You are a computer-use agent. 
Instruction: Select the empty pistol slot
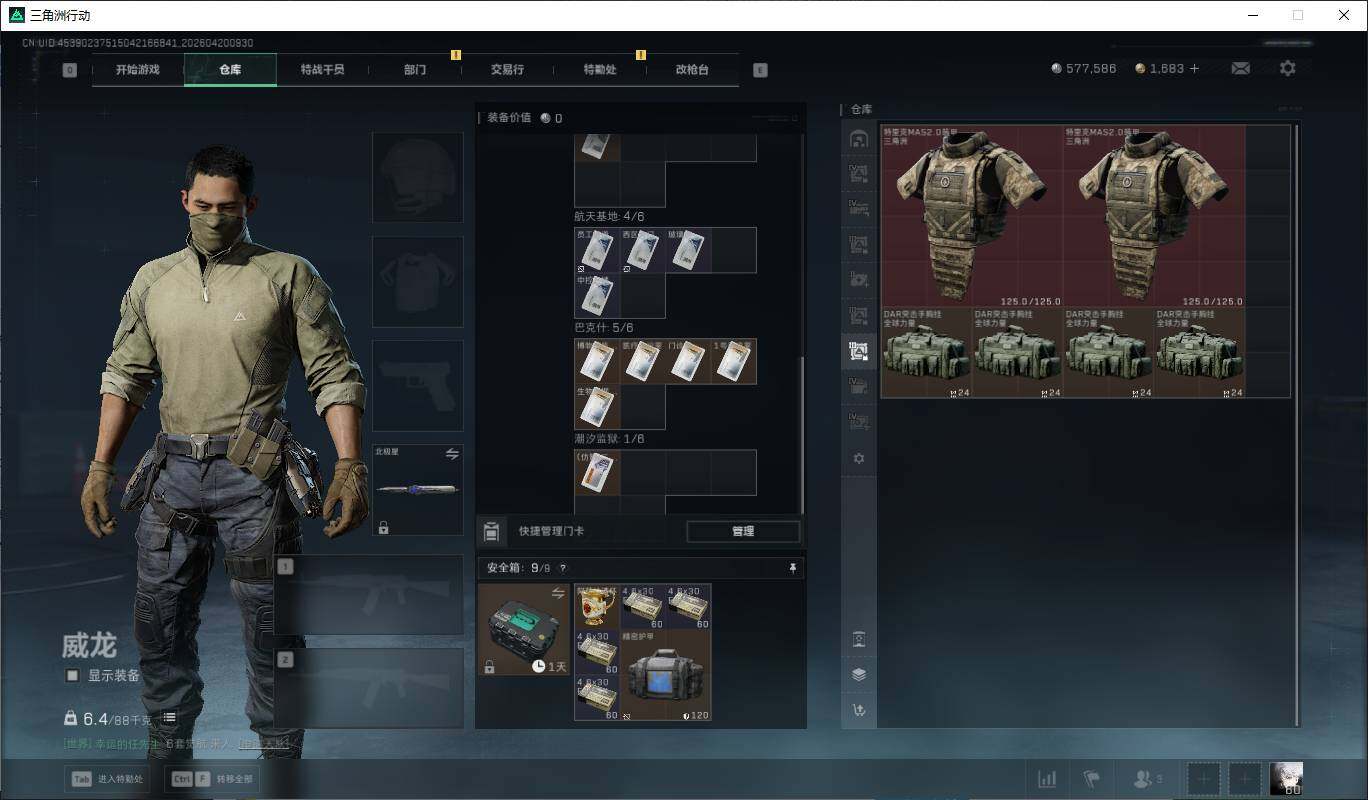(418, 386)
